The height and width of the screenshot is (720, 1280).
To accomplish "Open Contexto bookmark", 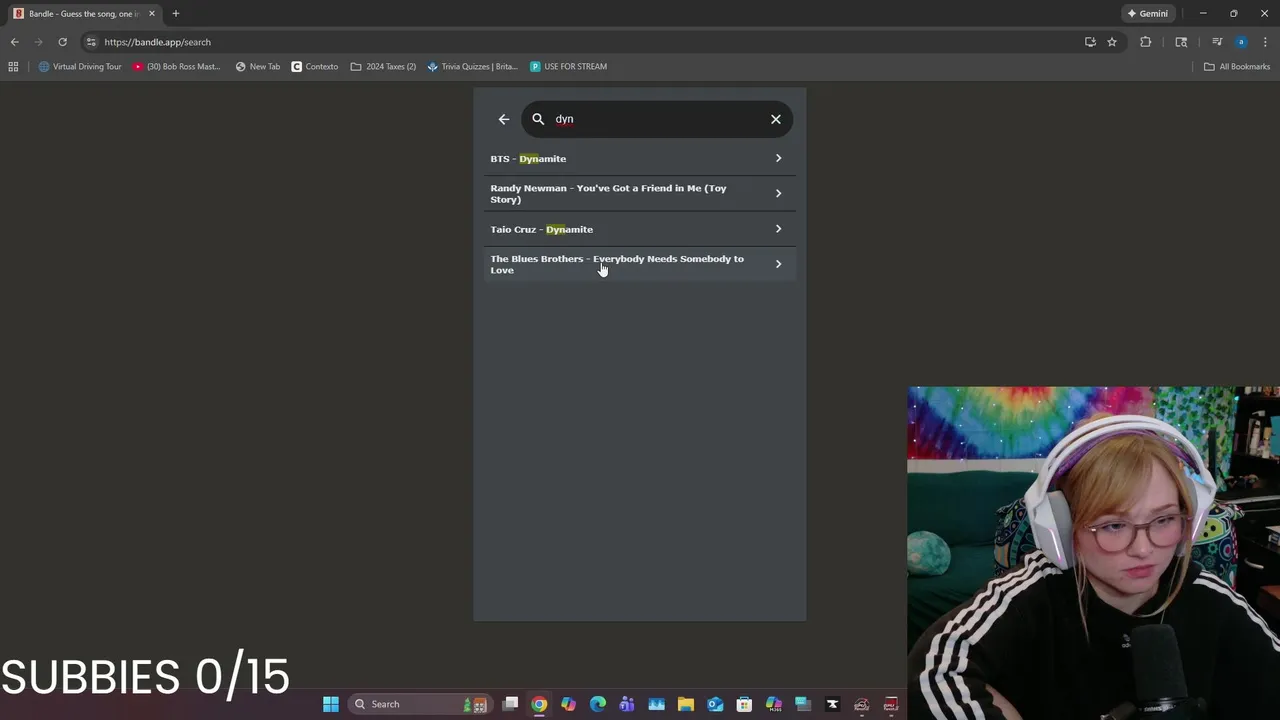I will [x=315, y=67].
